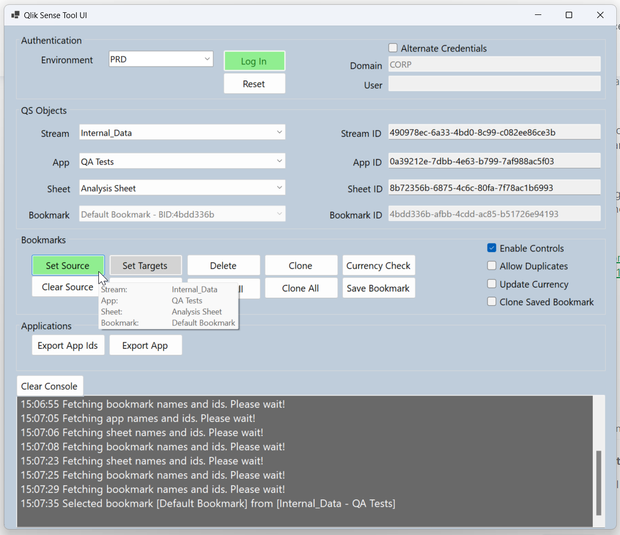The image size is (620, 535).
Task: Toggle the Update Currency checkbox
Action: 492,284
